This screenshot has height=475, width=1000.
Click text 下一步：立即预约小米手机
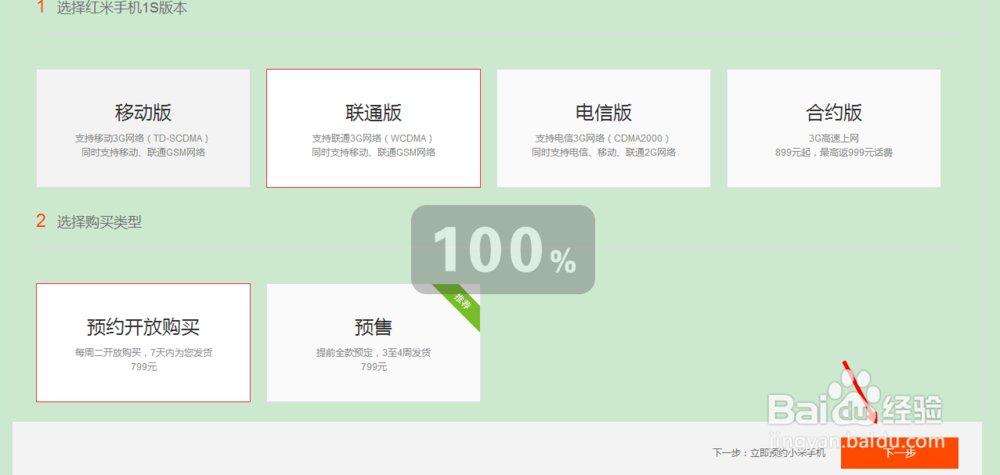(x=768, y=453)
